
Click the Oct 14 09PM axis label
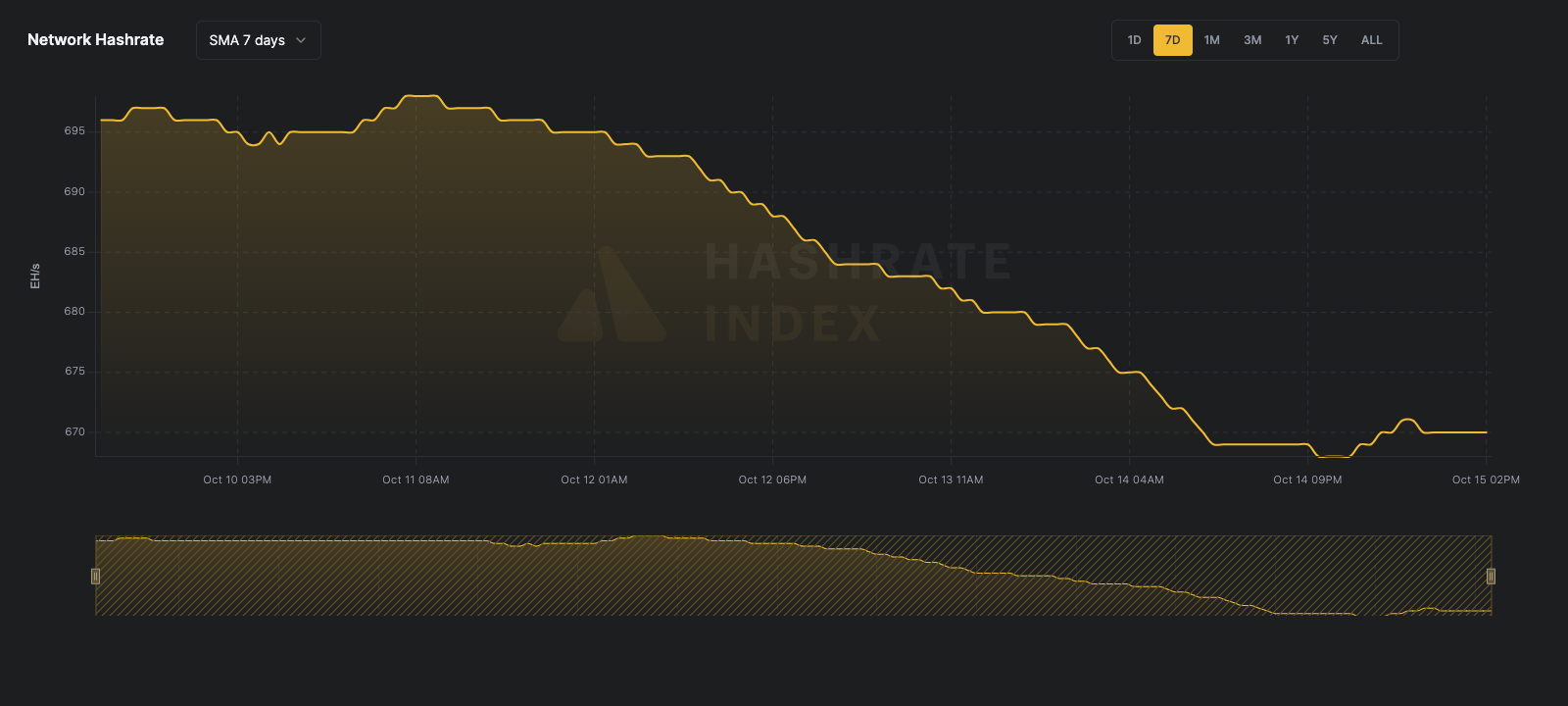(x=1307, y=479)
